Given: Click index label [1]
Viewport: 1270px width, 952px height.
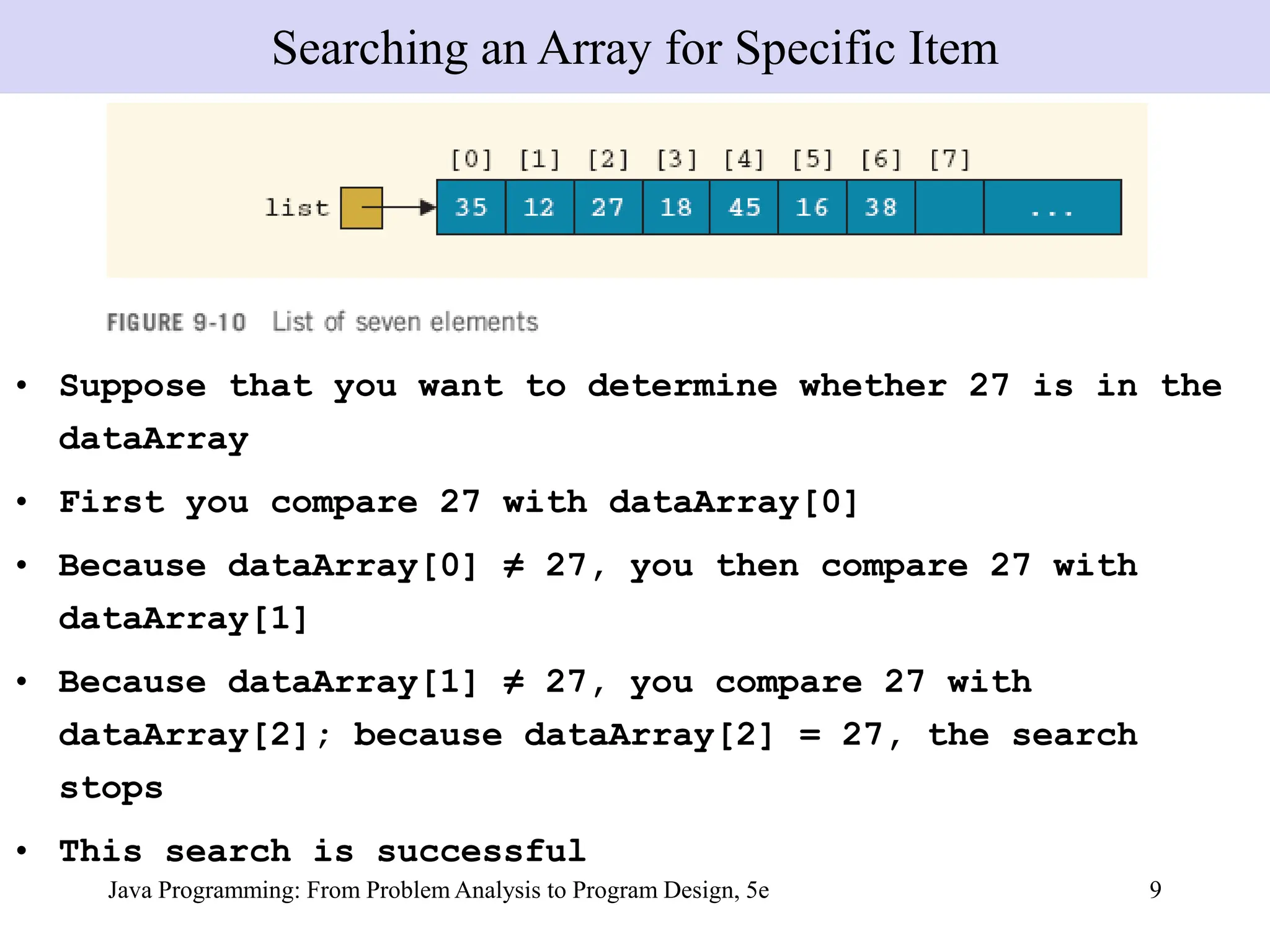Looking at the screenshot, I should tap(540, 159).
